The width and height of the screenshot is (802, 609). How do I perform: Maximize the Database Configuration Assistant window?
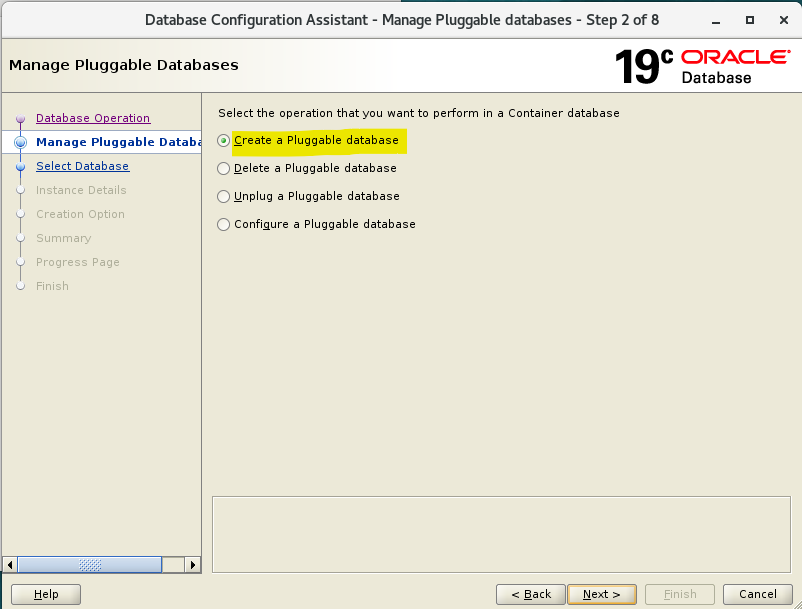coord(750,20)
